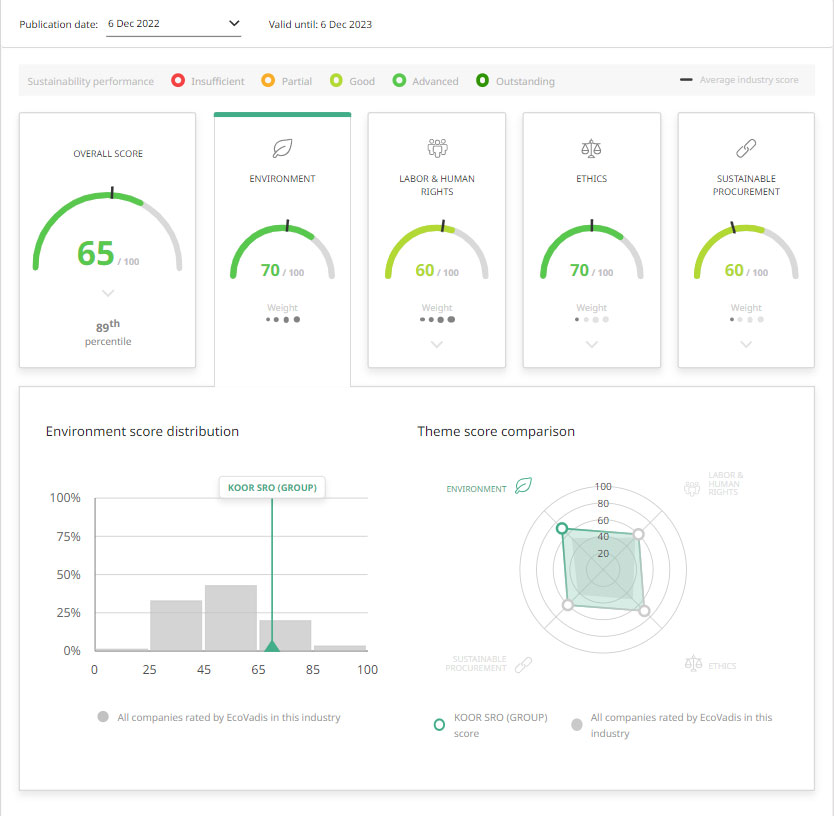Click the Average industry score dash marker
Image resolution: width=834 pixels, height=816 pixels.
tap(686, 80)
